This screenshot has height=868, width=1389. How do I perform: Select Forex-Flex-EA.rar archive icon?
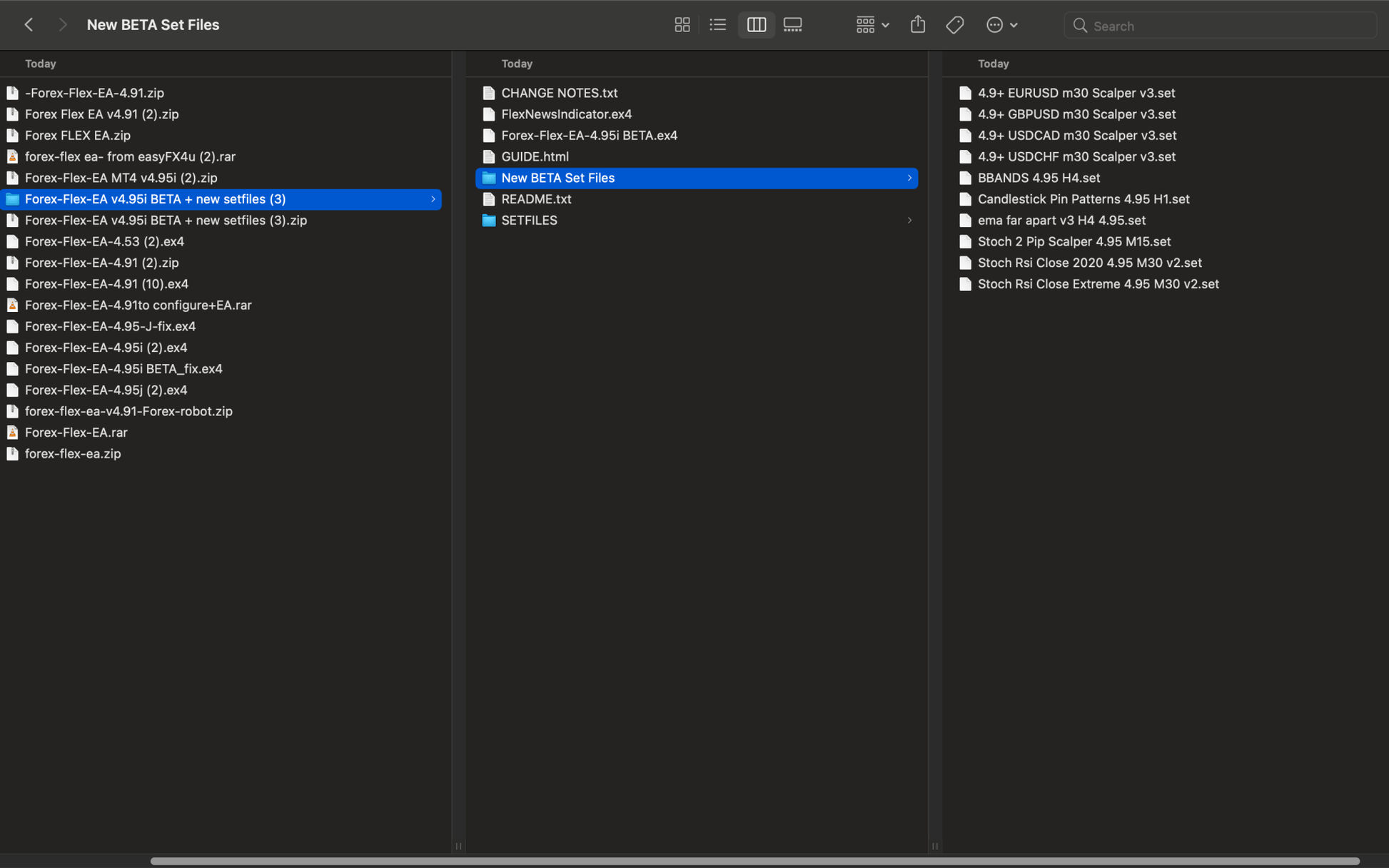[x=12, y=433]
